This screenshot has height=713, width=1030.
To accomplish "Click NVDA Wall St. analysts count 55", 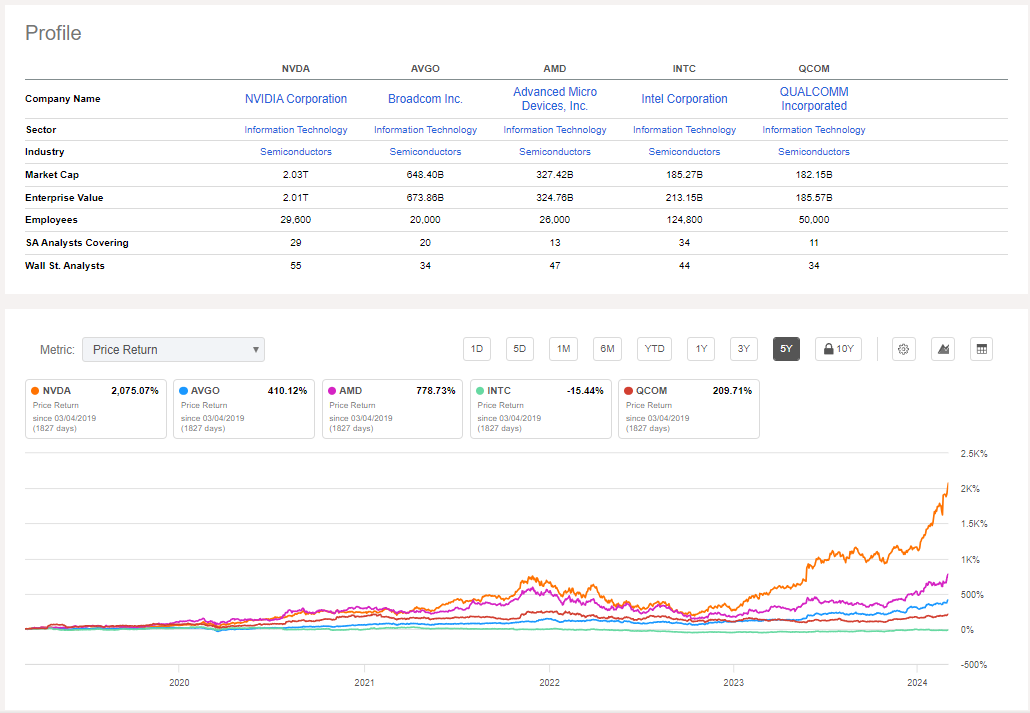I will coord(296,265).
